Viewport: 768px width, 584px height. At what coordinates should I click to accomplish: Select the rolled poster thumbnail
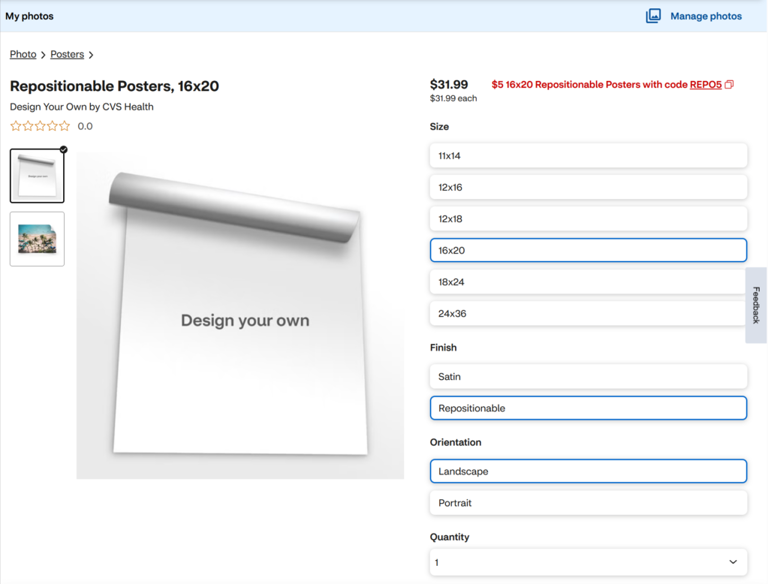click(37, 176)
